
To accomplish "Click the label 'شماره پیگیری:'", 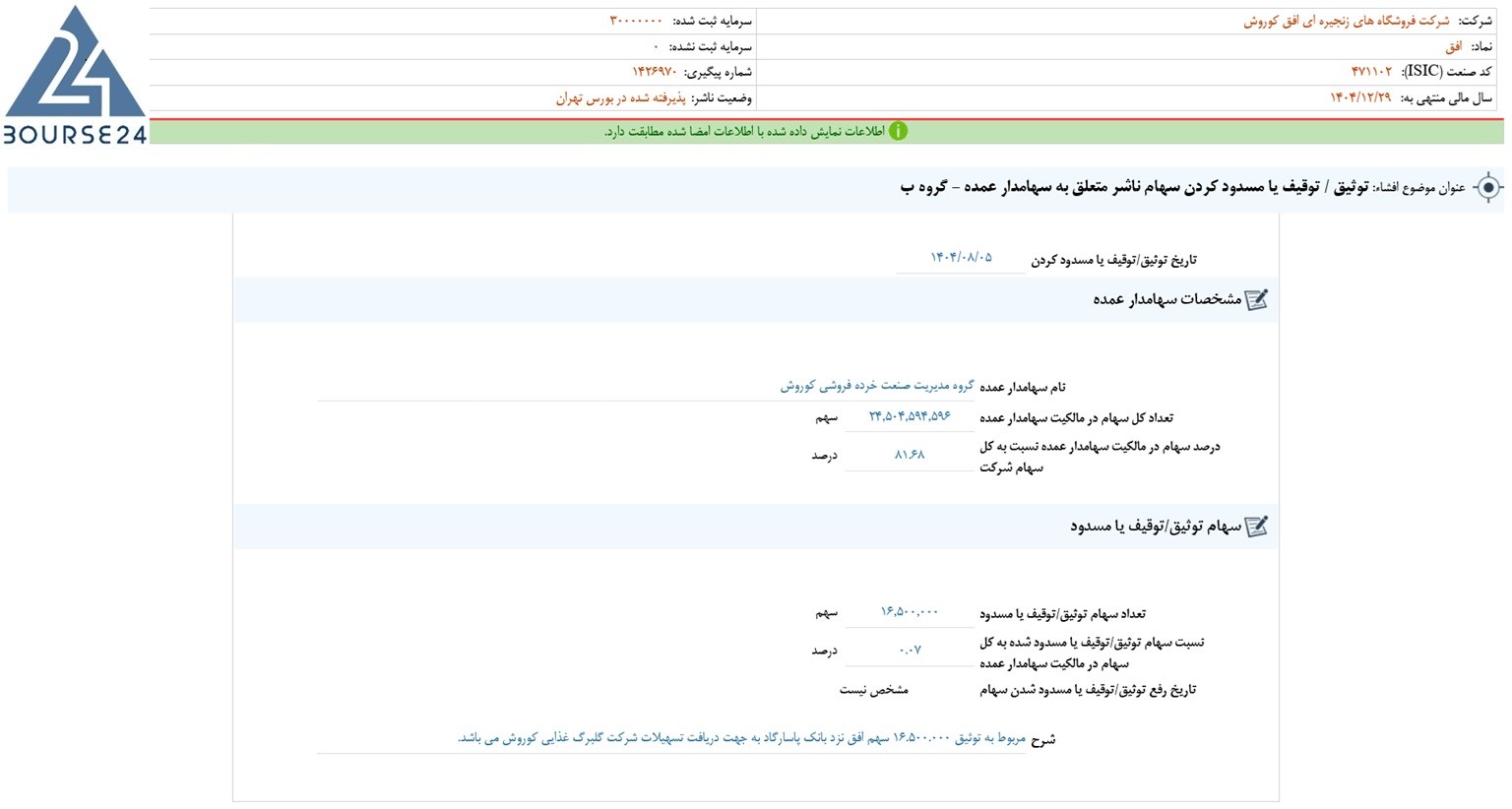I will pos(718,72).
